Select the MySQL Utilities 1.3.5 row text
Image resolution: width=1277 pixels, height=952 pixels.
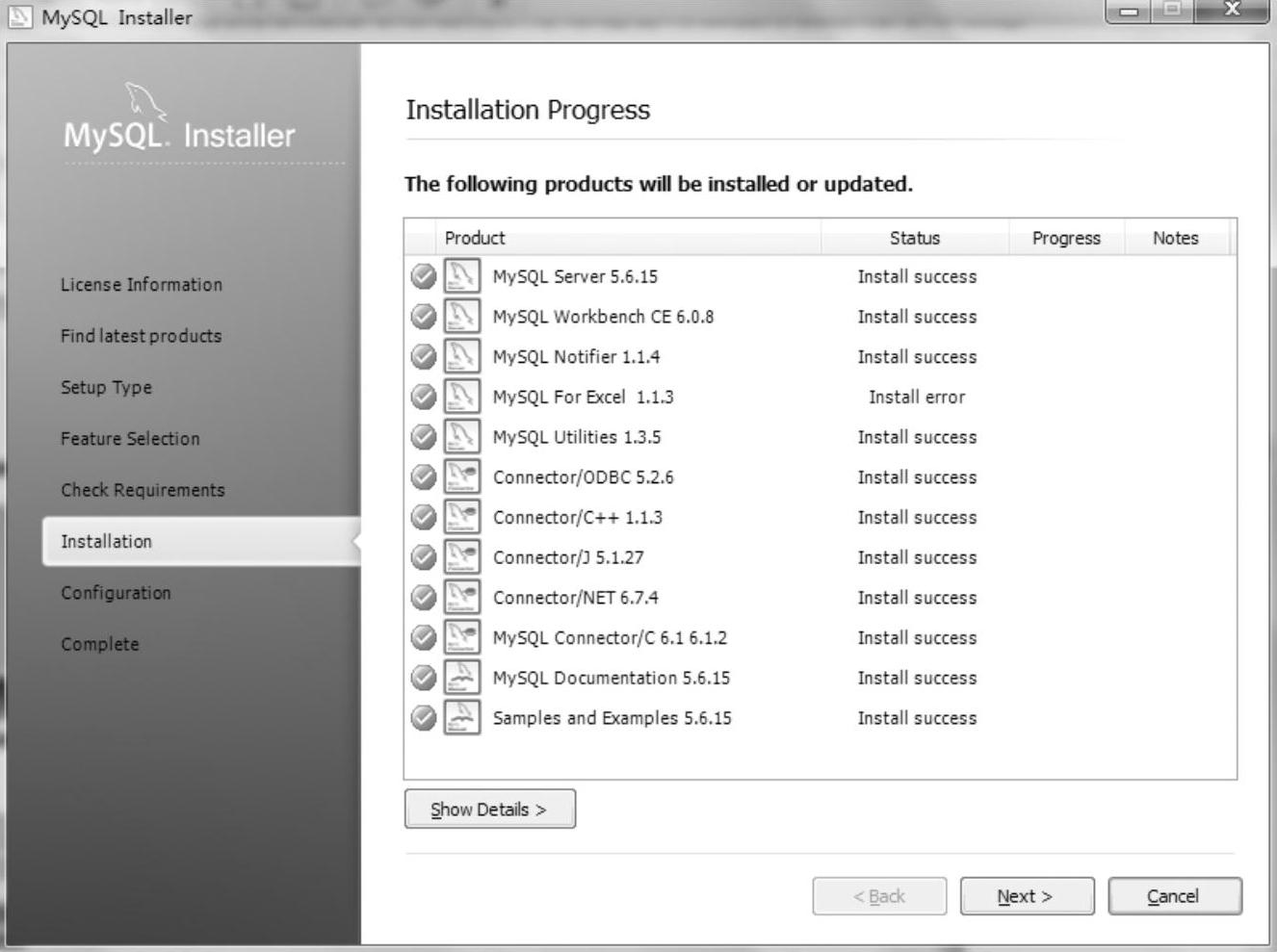point(577,437)
